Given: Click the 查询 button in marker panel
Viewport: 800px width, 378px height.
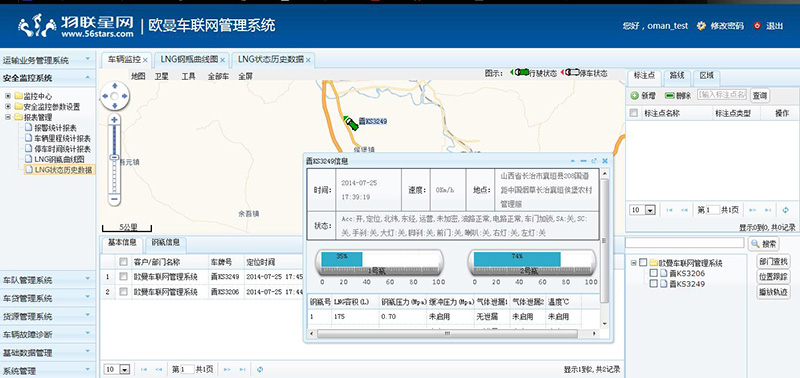Looking at the screenshot, I should coord(760,95).
